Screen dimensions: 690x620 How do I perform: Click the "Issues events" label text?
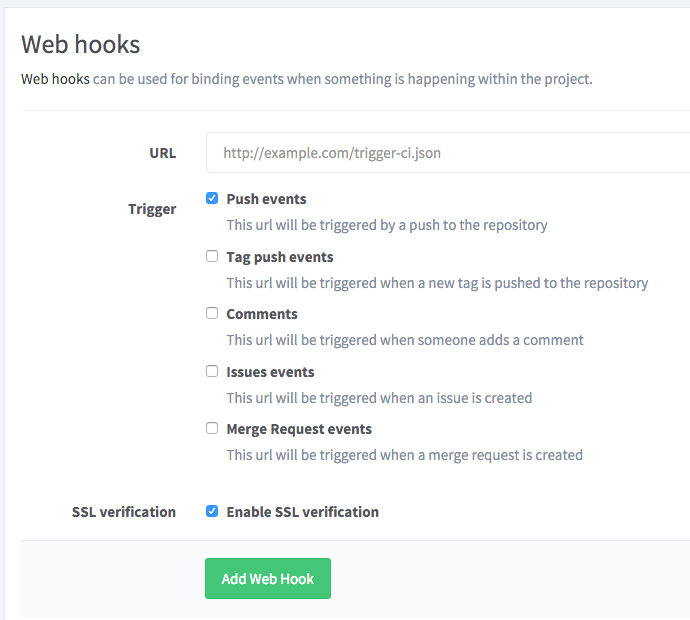[270, 372]
